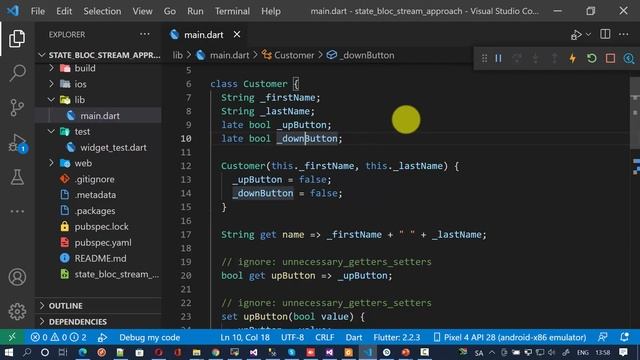The image size is (640, 360).
Task: Open the Edit menu
Action: click(64, 11)
